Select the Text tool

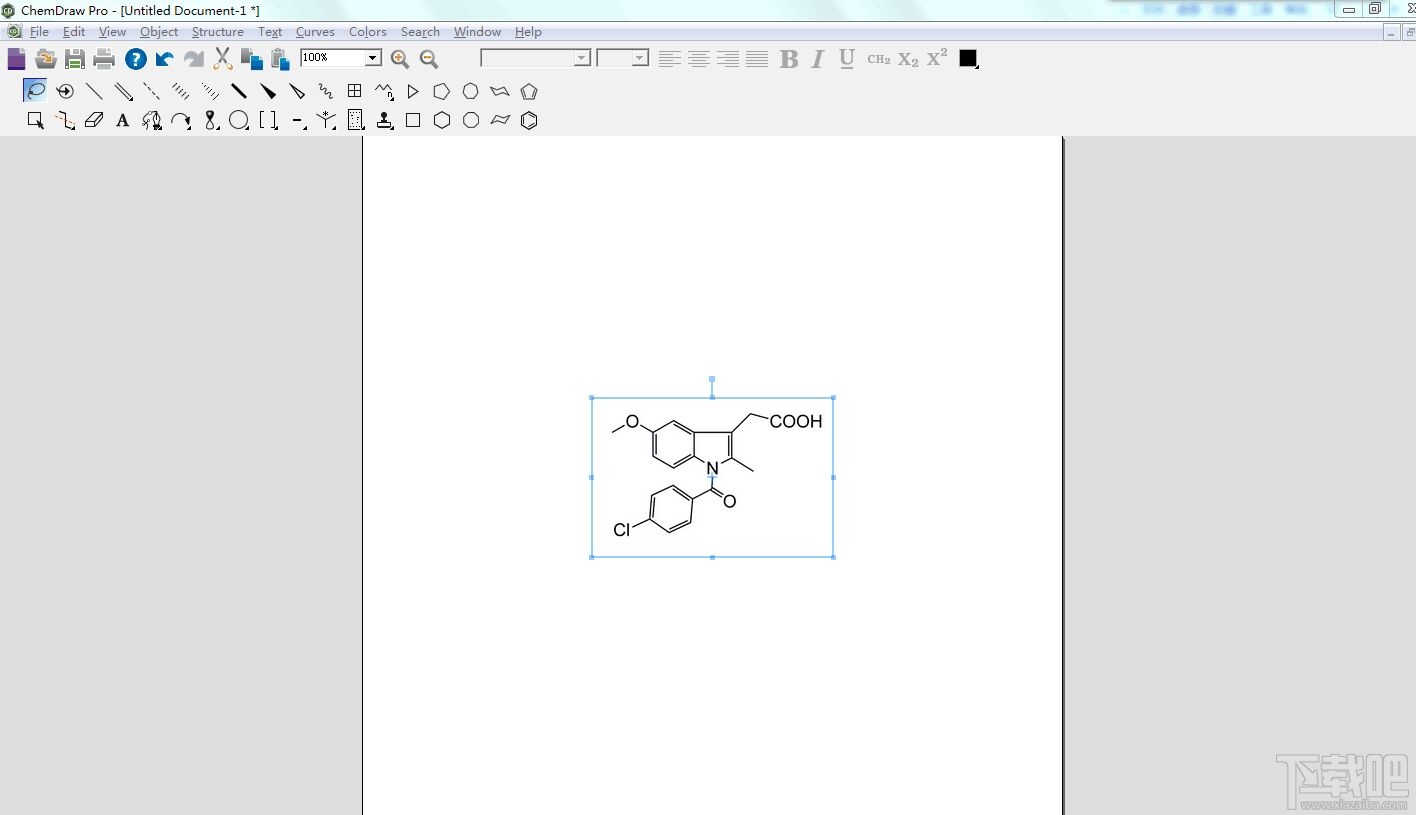pyautogui.click(x=123, y=120)
